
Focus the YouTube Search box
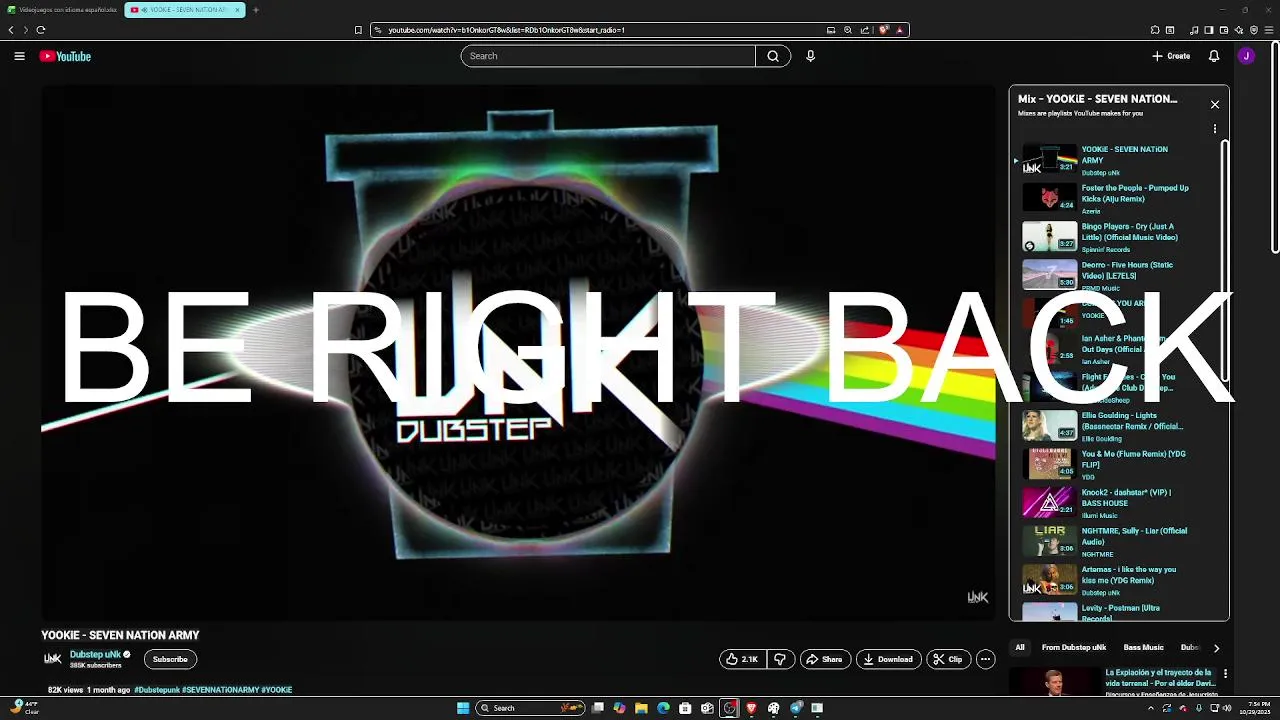coord(608,56)
